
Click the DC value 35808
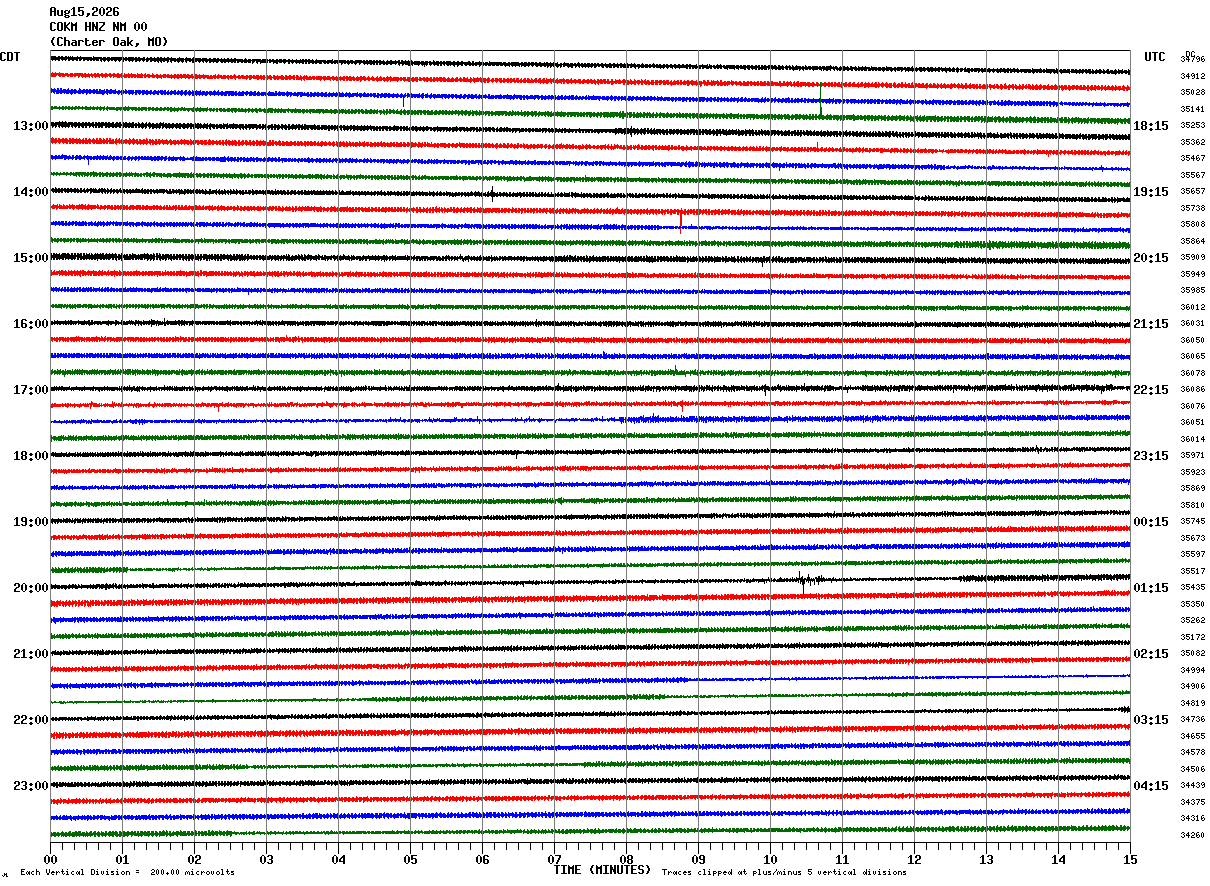pos(1192,225)
